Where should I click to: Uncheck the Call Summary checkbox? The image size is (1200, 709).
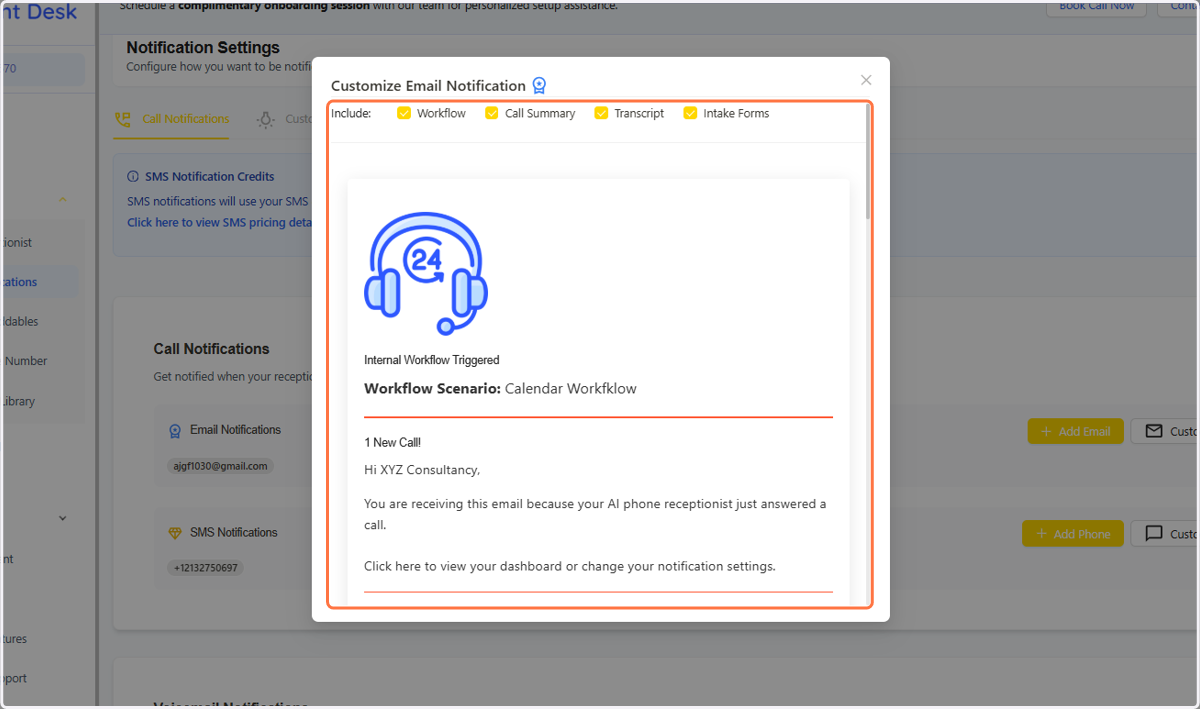(492, 113)
